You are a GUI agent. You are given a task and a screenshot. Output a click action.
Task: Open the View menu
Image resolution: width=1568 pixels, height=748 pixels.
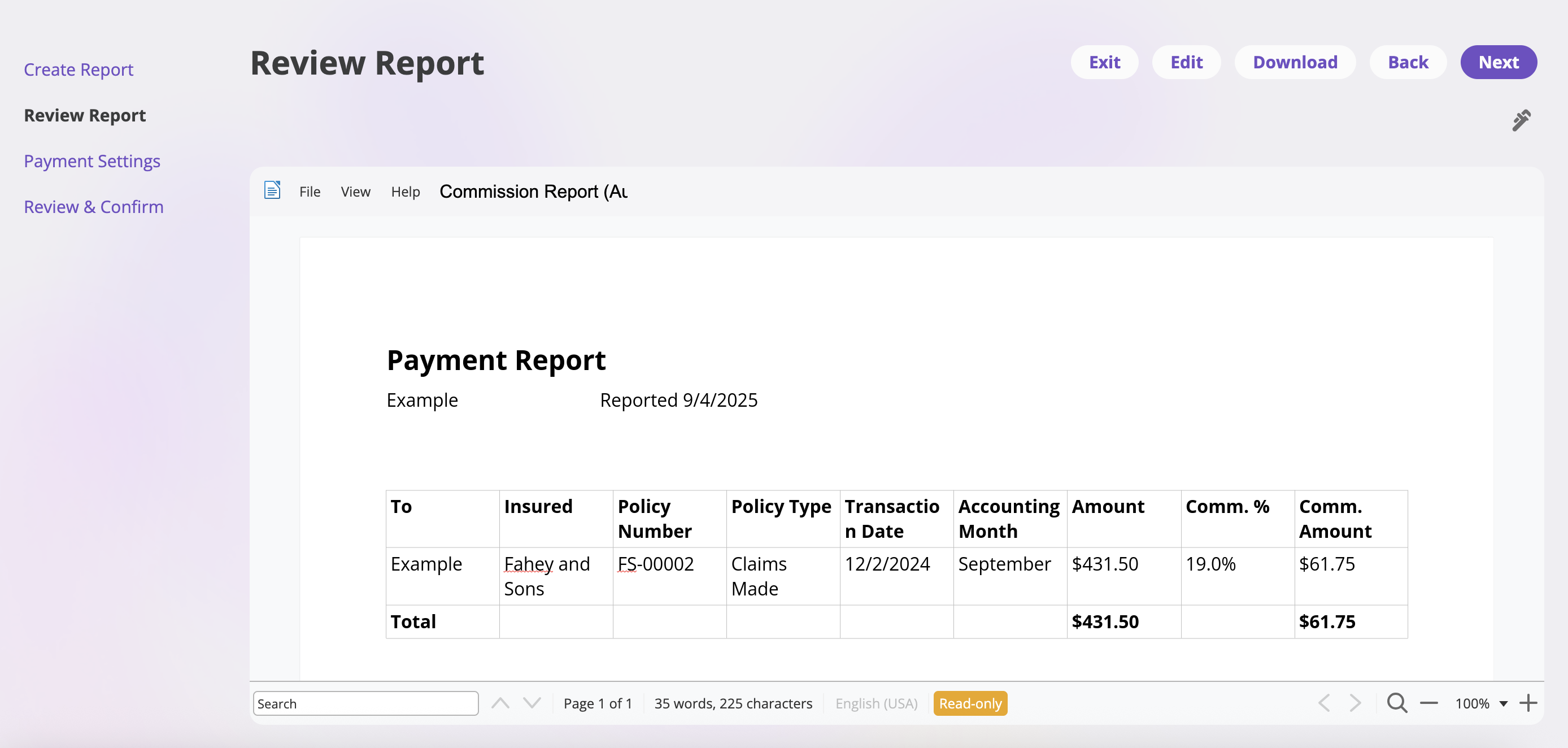(355, 192)
